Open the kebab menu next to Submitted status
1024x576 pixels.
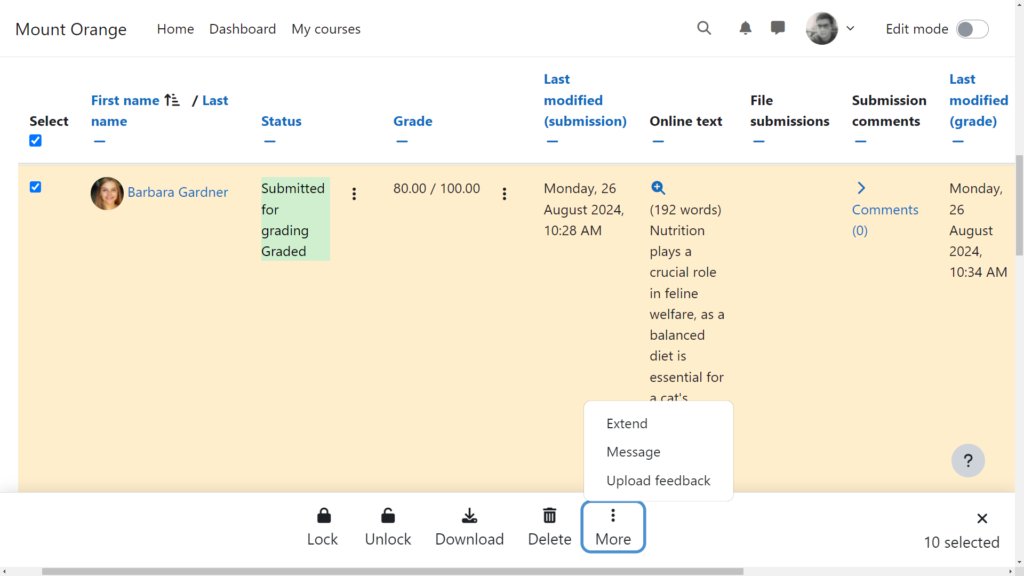354,193
